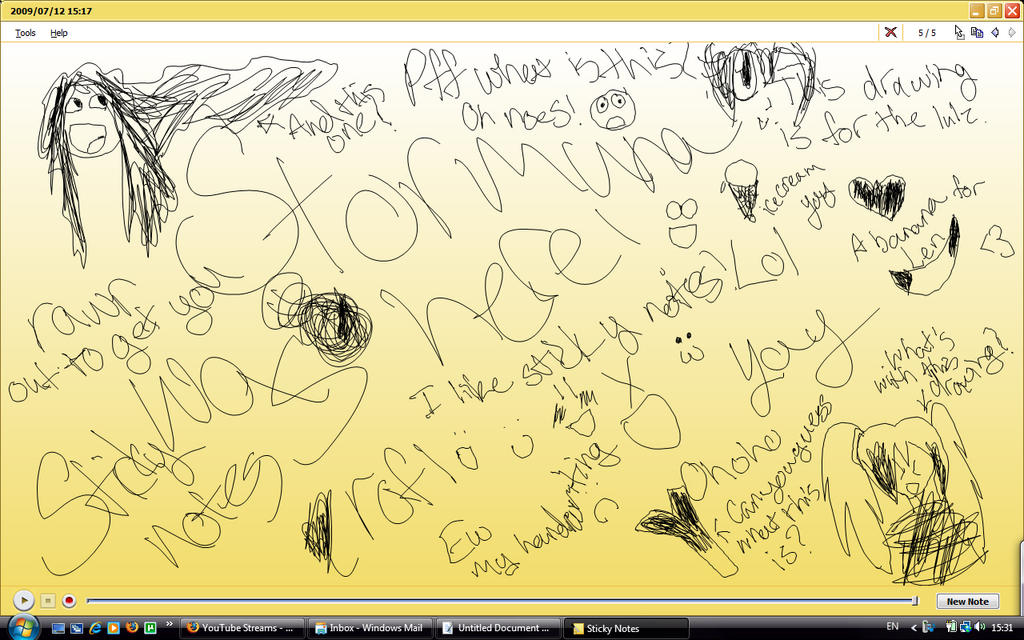Select the pointer selection tool icon
The image size is (1024, 640).
click(x=959, y=32)
